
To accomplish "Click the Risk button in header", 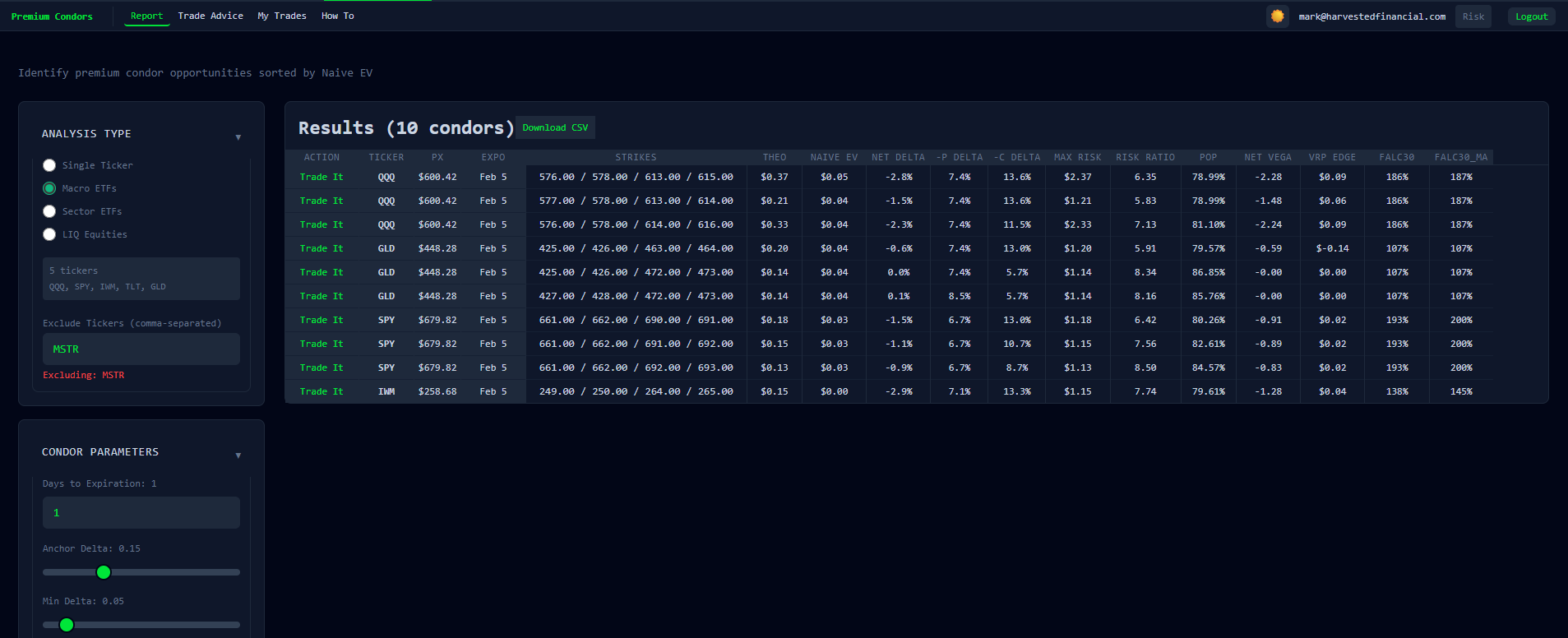I will pos(1473,16).
